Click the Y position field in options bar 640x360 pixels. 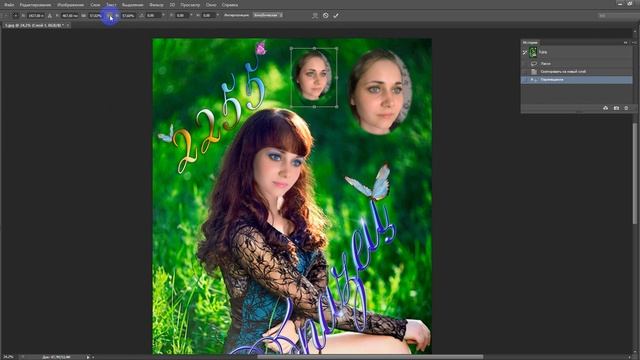click(x=69, y=16)
